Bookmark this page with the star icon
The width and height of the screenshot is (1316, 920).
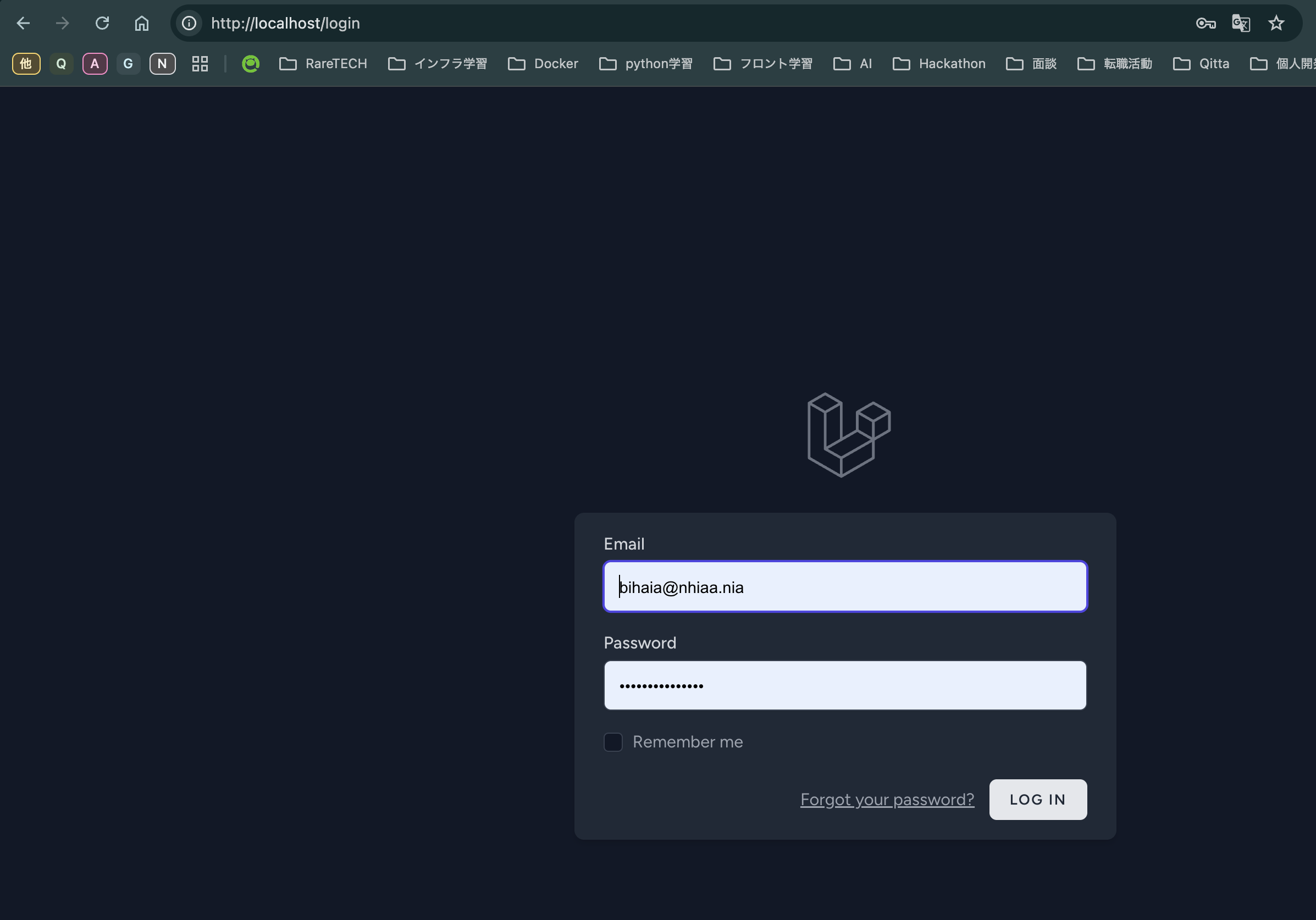tap(1277, 23)
